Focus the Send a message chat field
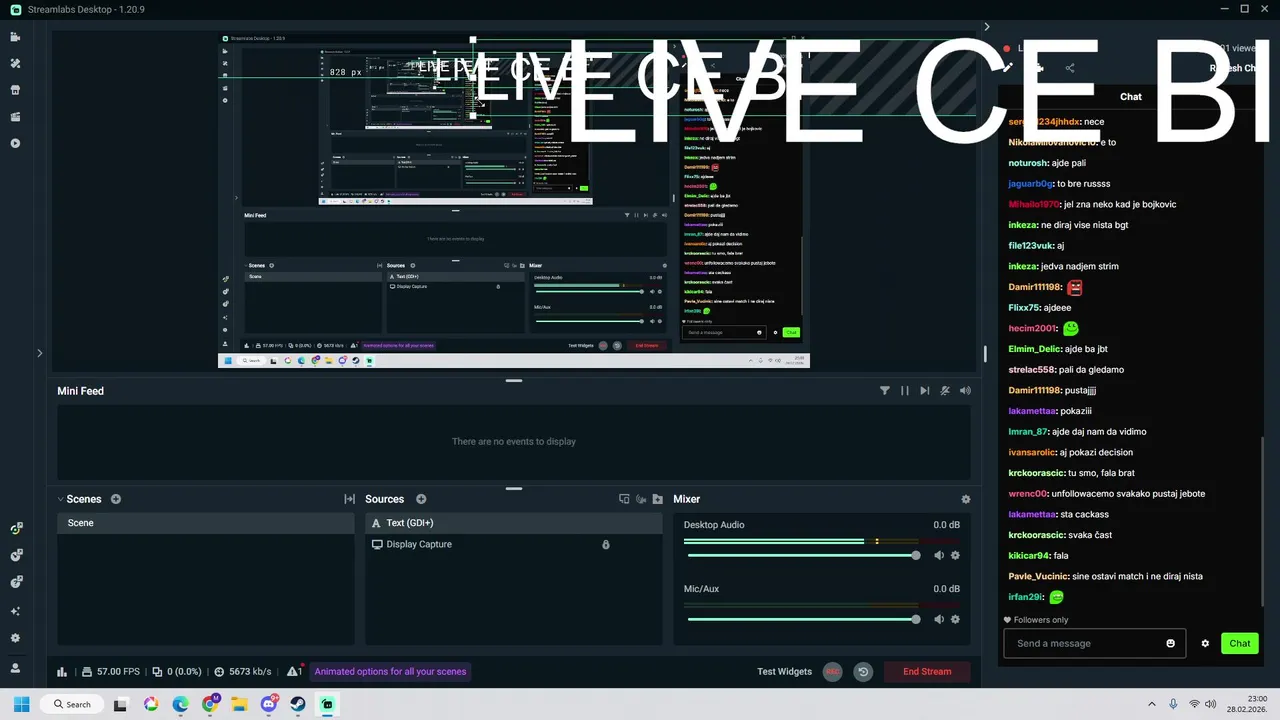Screen dimensions: 1280x720 [x=1094, y=643]
